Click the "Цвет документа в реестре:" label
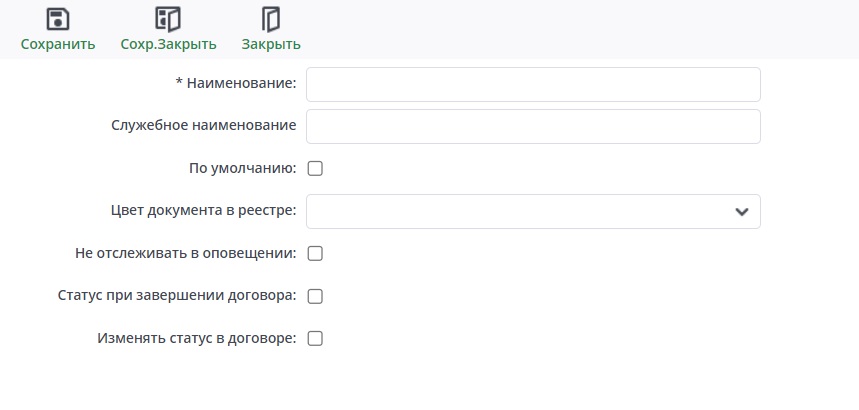This screenshot has width=859, height=410. (x=203, y=211)
